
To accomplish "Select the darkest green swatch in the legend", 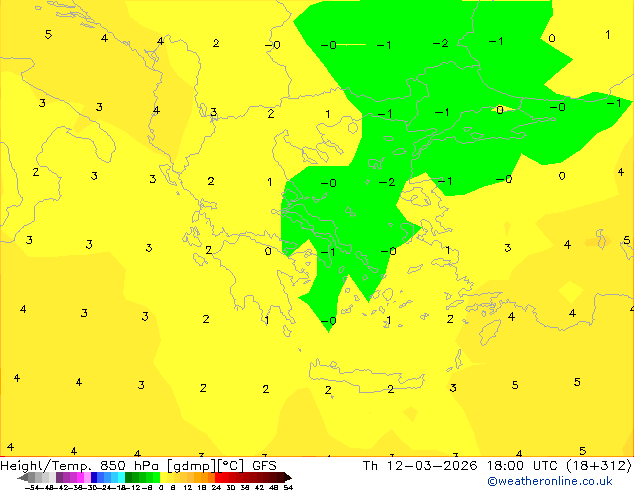I will coord(129,477).
